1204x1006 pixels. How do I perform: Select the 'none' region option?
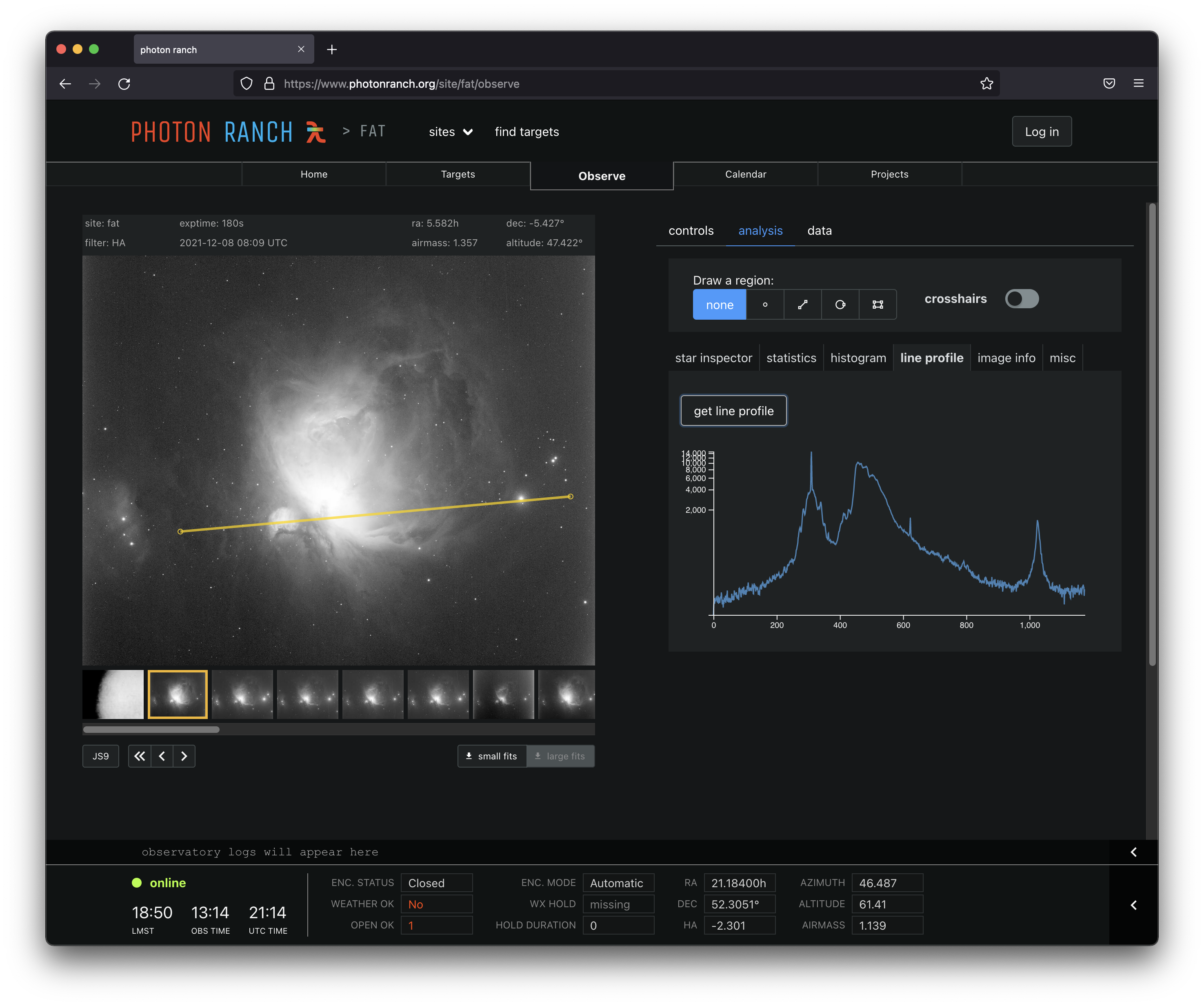(719, 305)
